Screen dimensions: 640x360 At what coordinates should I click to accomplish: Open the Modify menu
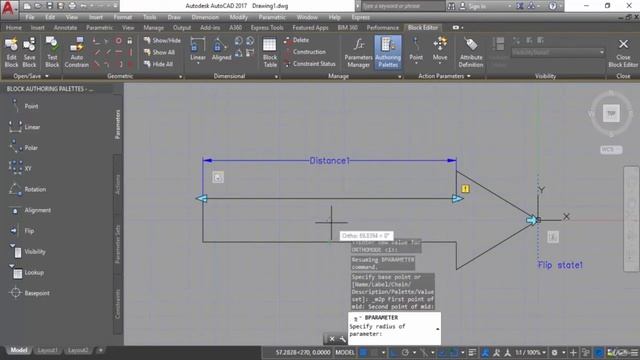coord(238,17)
